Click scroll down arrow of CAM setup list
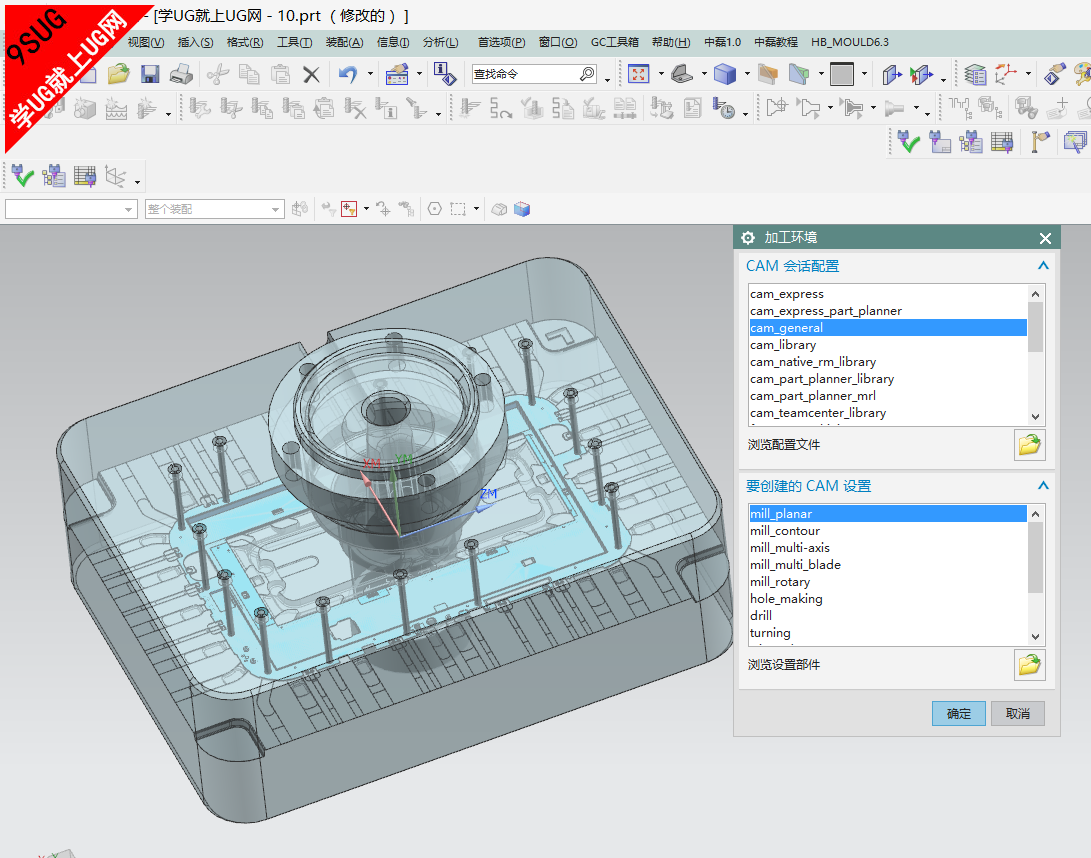Screen dimensions: 1091x858 pos(1035,636)
